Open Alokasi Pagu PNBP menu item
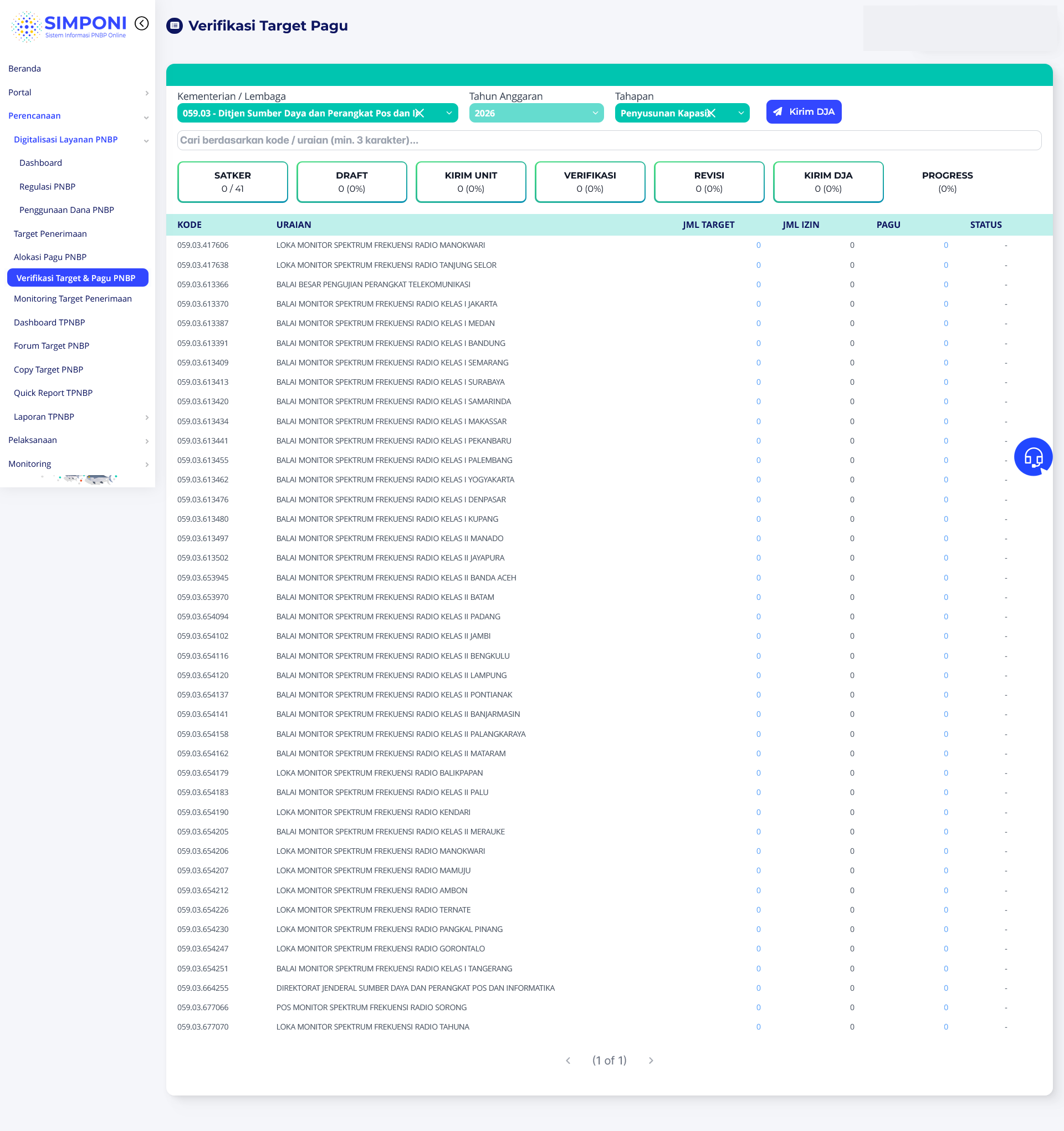This screenshot has width=1064, height=1131. point(50,257)
